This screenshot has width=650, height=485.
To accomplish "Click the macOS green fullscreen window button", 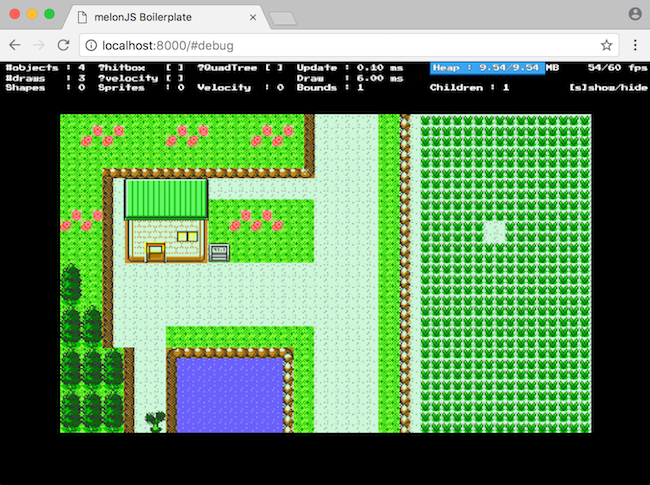I will point(49,14).
